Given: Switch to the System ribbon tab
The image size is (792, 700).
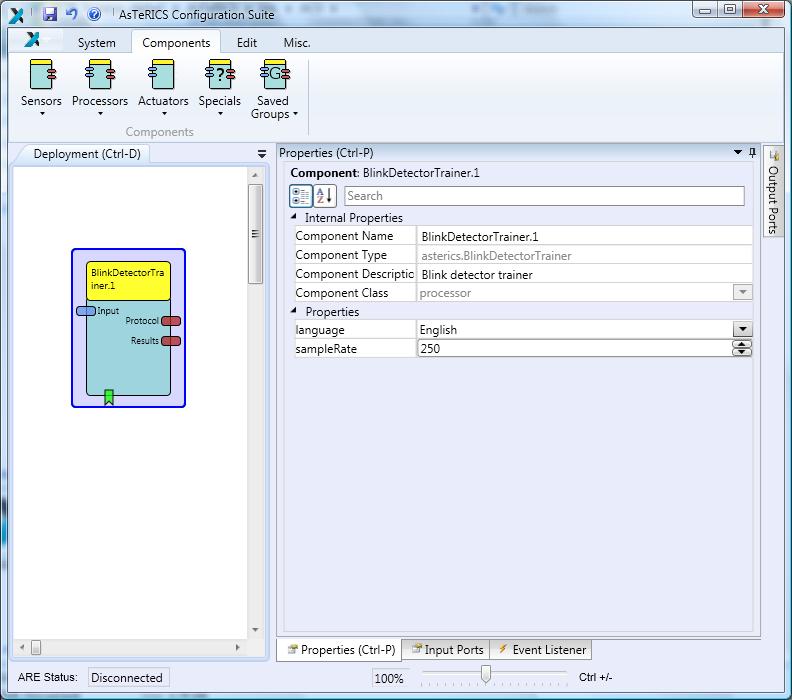Looking at the screenshot, I should coord(96,43).
